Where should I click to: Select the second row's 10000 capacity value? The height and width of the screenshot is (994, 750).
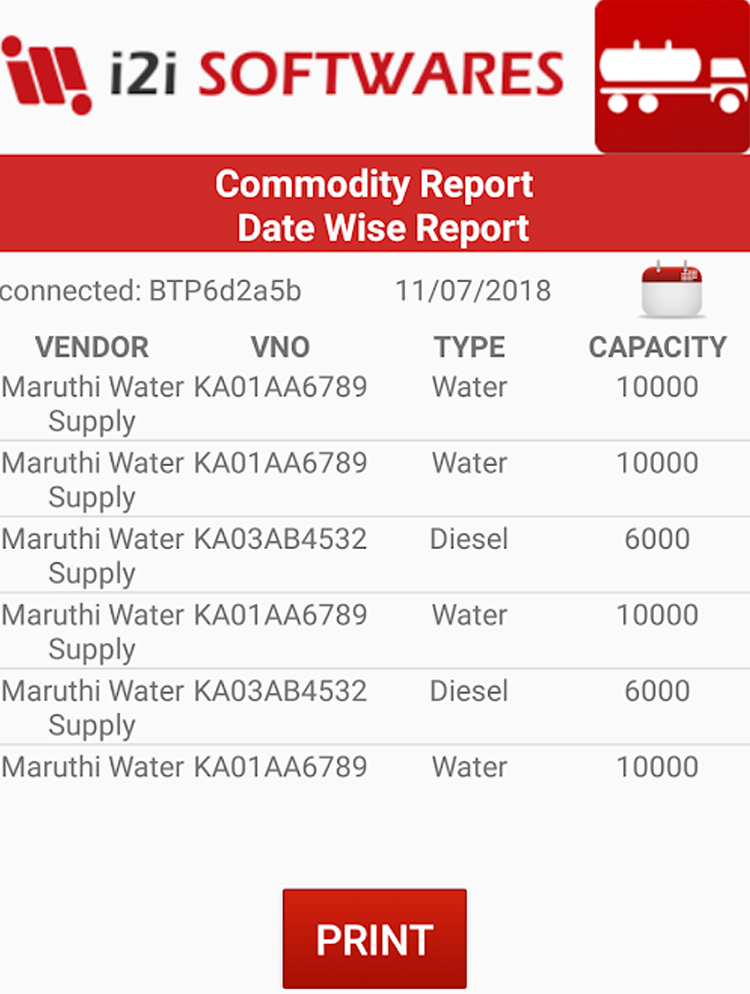657,463
